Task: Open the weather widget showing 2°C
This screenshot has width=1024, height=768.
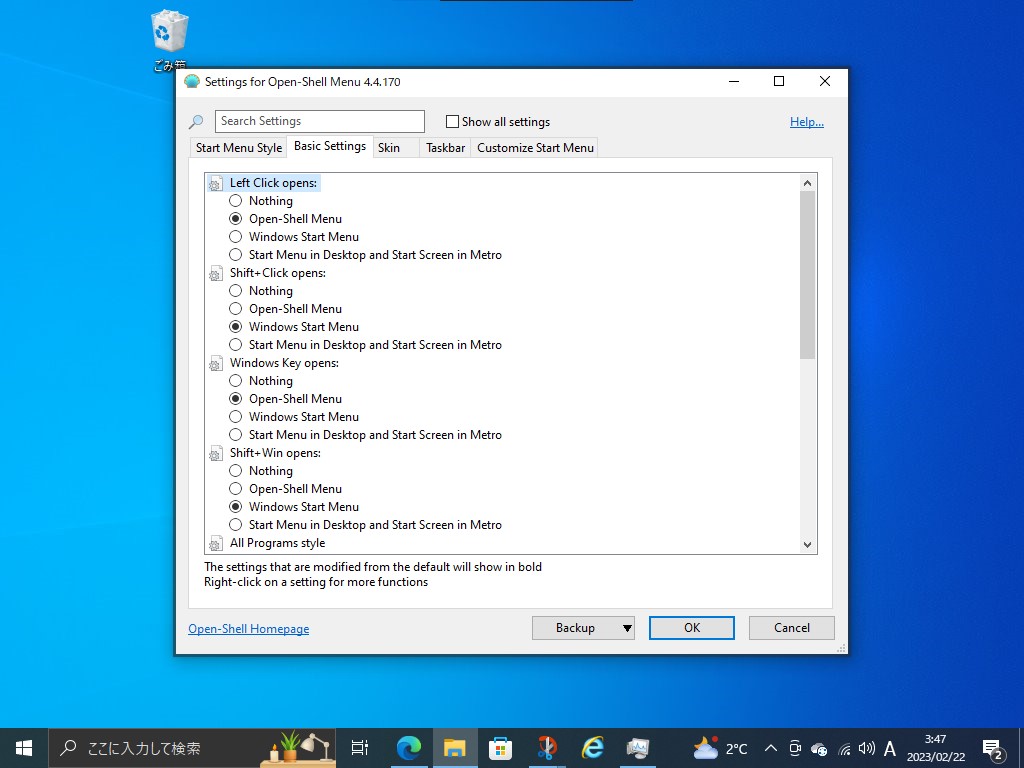Action: coord(720,748)
